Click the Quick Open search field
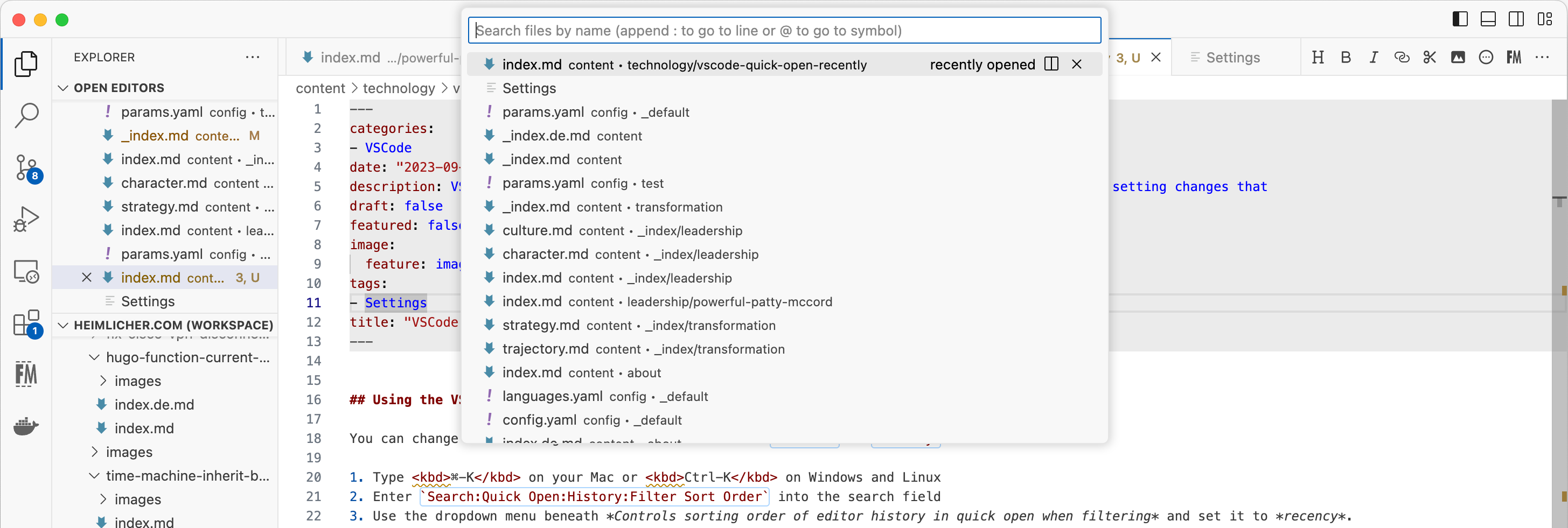This screenshot has width=1568, height=528. coord(784,30)
